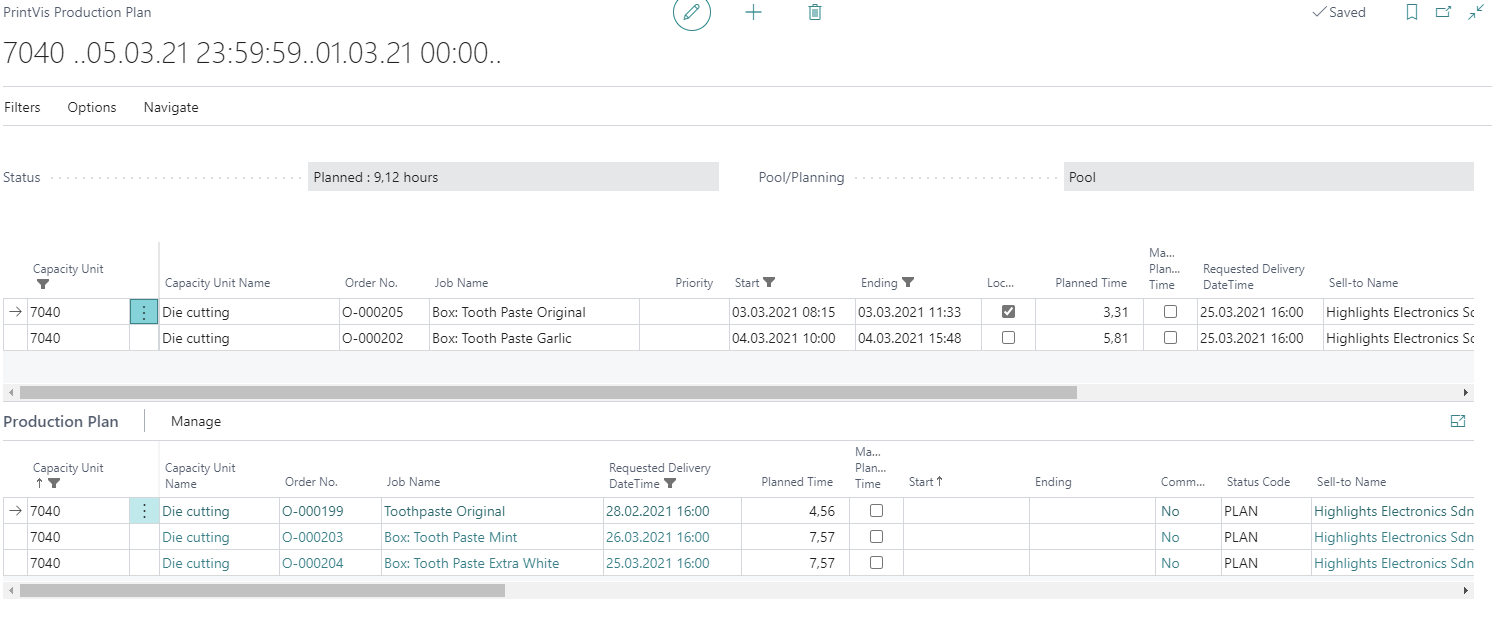Image resolution: width=1508 pixels, height=617 pixels.
Task: Click the lower Ending column header
Action: [1053, 482]
